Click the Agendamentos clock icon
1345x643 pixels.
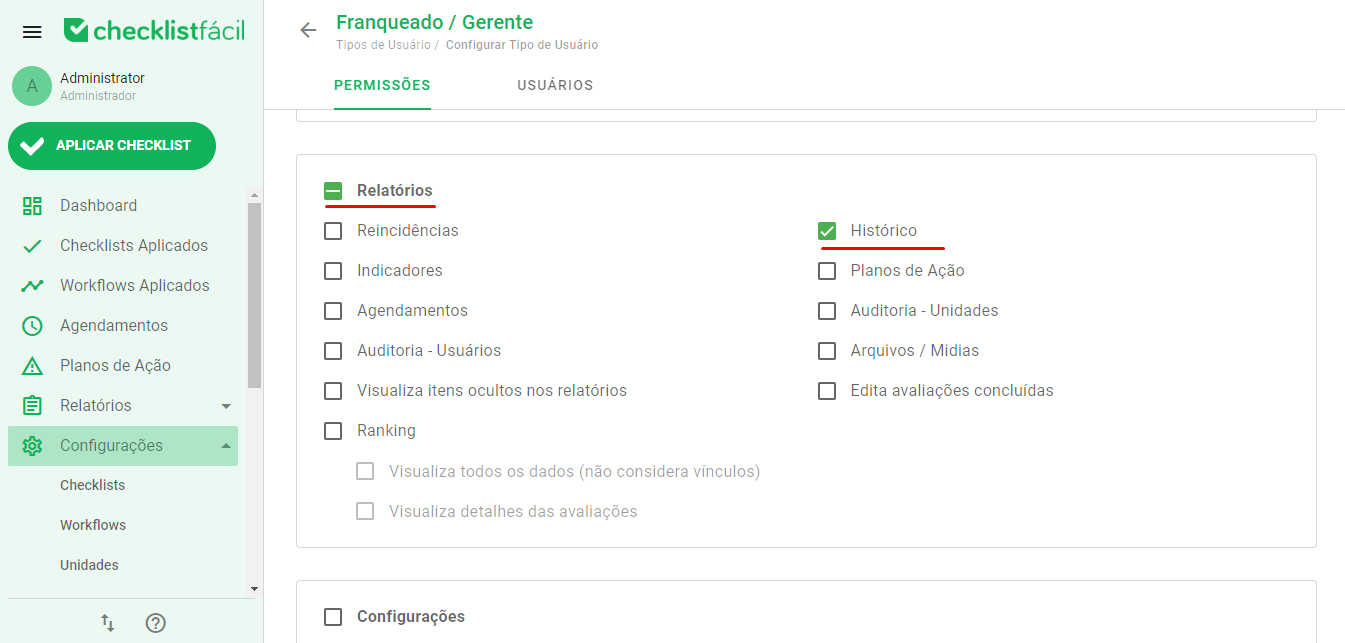31,325
